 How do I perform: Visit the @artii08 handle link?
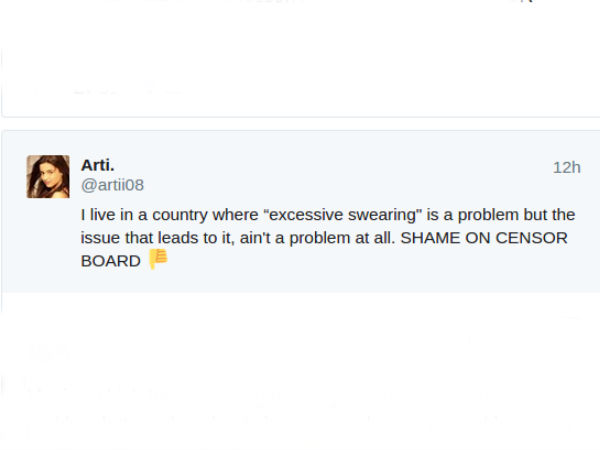tap(112, 185)
